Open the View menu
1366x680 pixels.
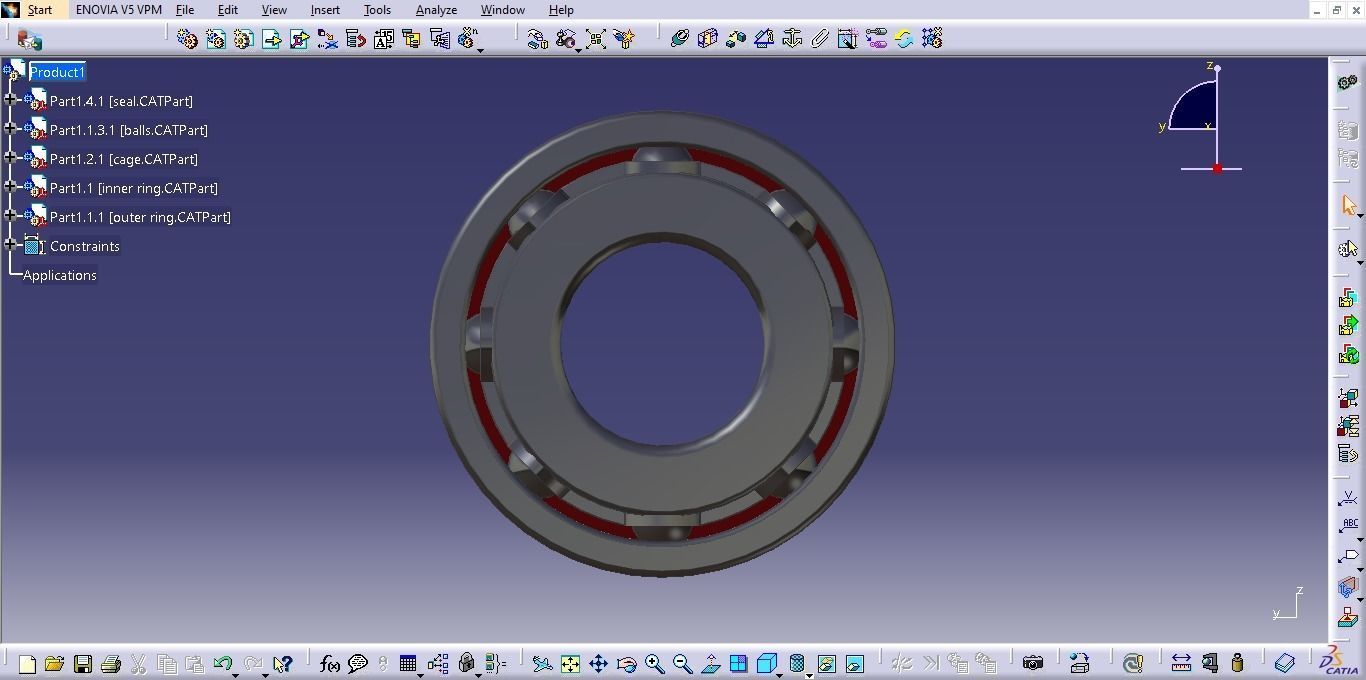coord(274,10)
